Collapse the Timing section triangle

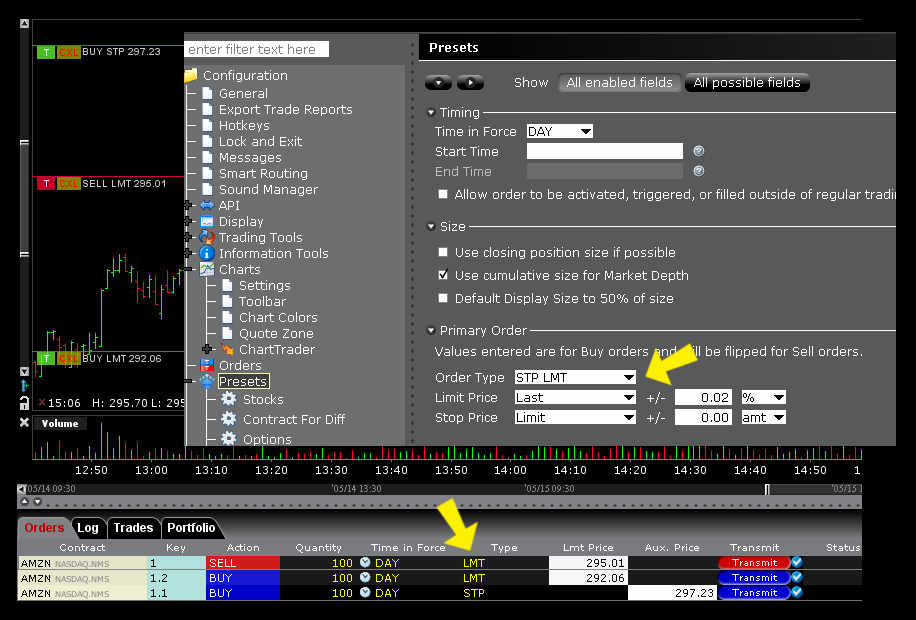pos(431,112)
